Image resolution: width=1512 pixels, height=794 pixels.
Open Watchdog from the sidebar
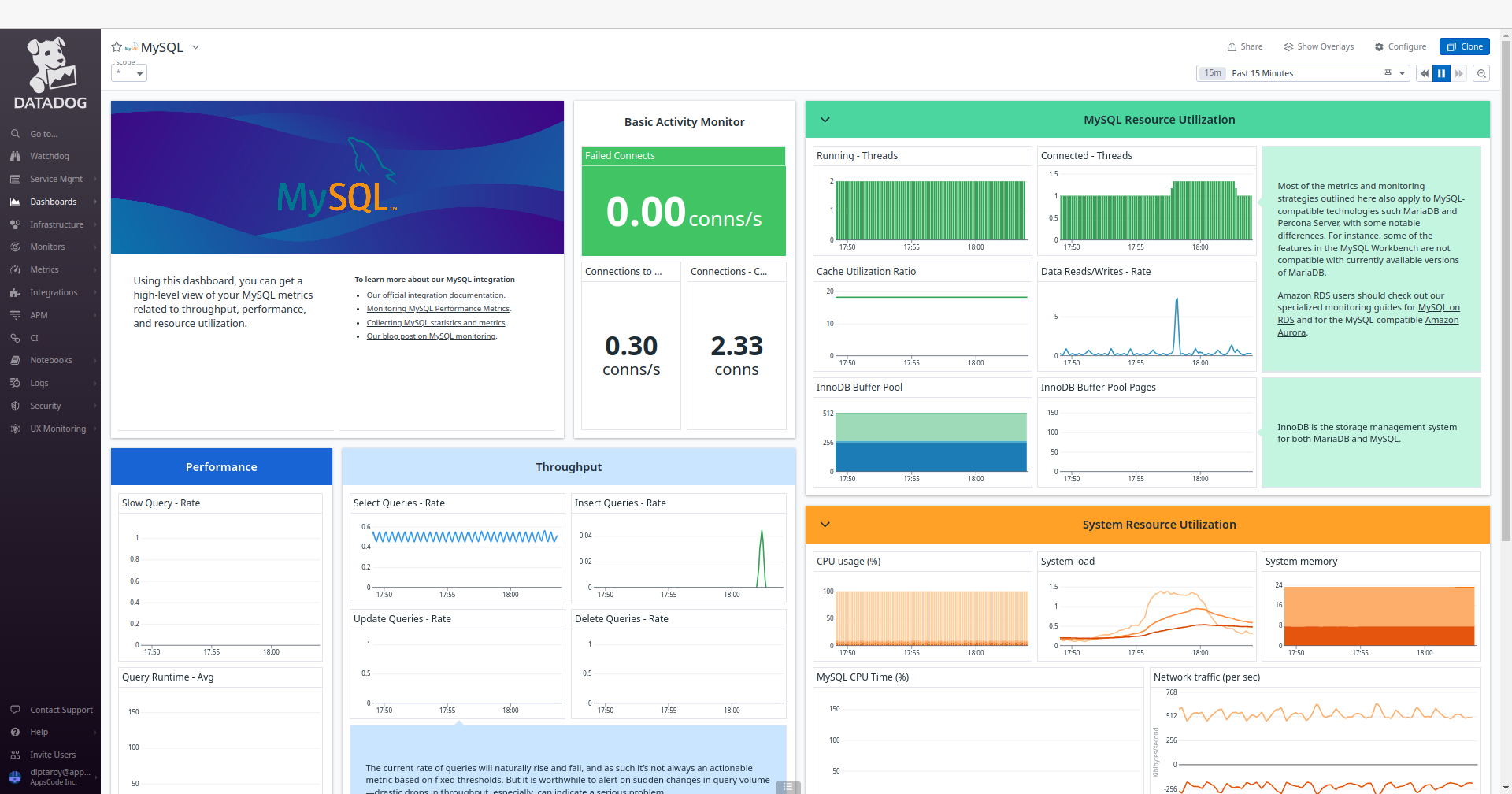point(49,157)
